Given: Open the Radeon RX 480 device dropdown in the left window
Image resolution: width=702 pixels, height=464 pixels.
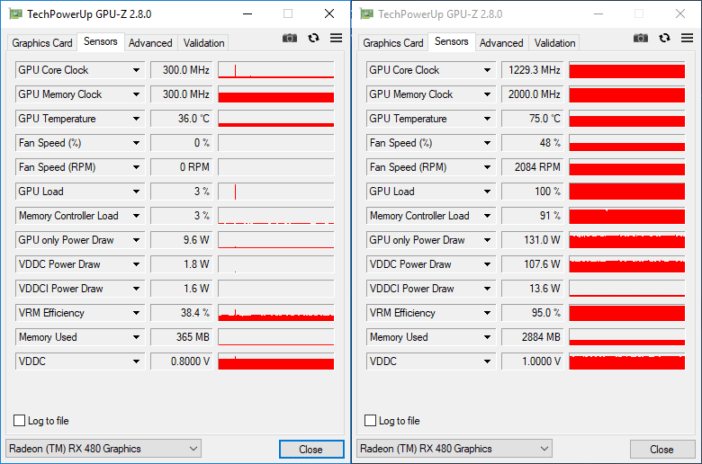Looking at the screenshot, I should point(103,448).
